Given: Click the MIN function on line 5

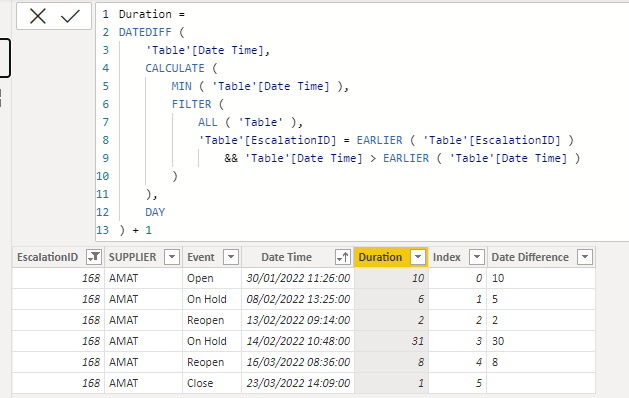Looking at the screenshot, I should [182, 86].
